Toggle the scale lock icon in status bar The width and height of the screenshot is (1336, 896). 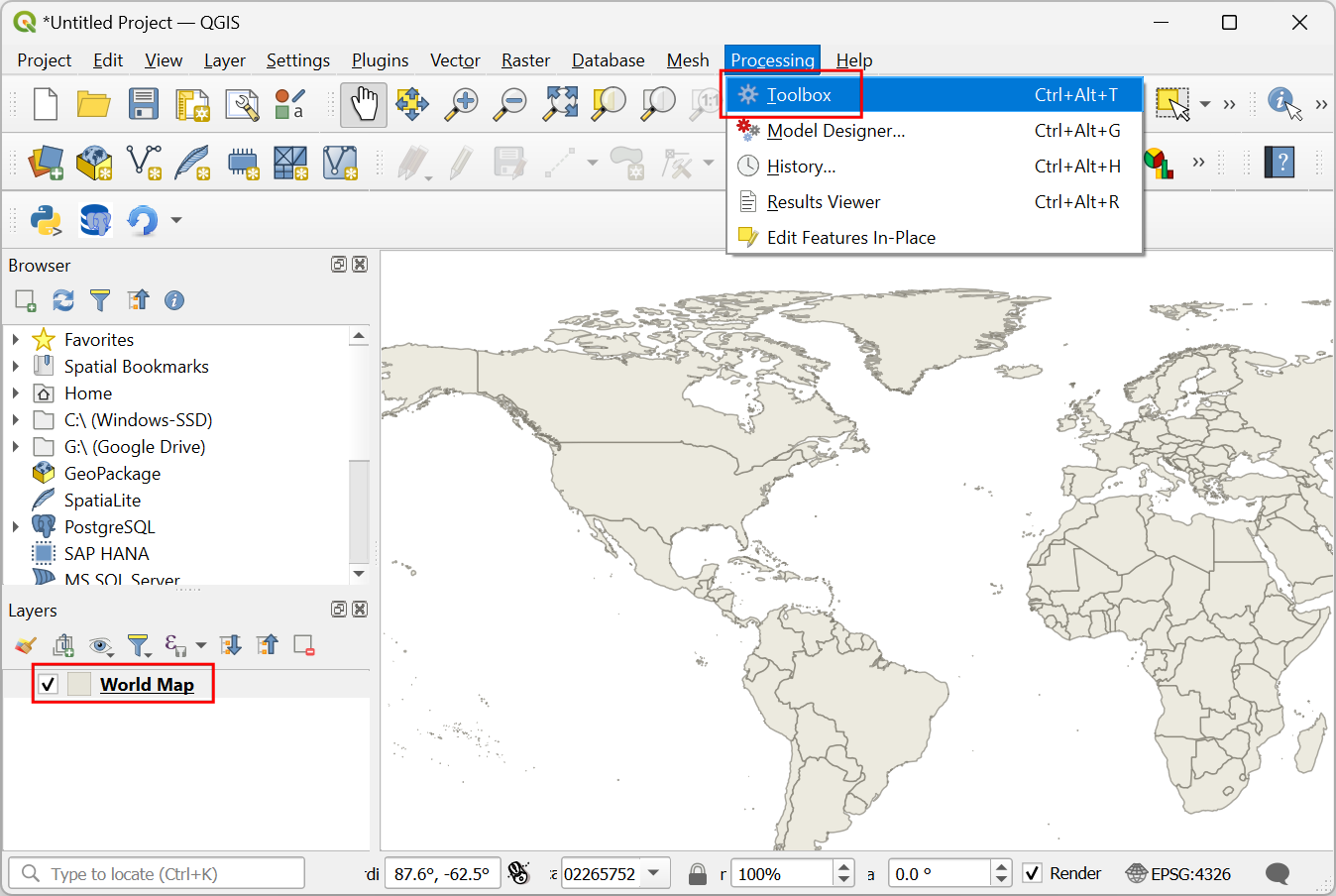pyautogui.click(x=698, y=874)
